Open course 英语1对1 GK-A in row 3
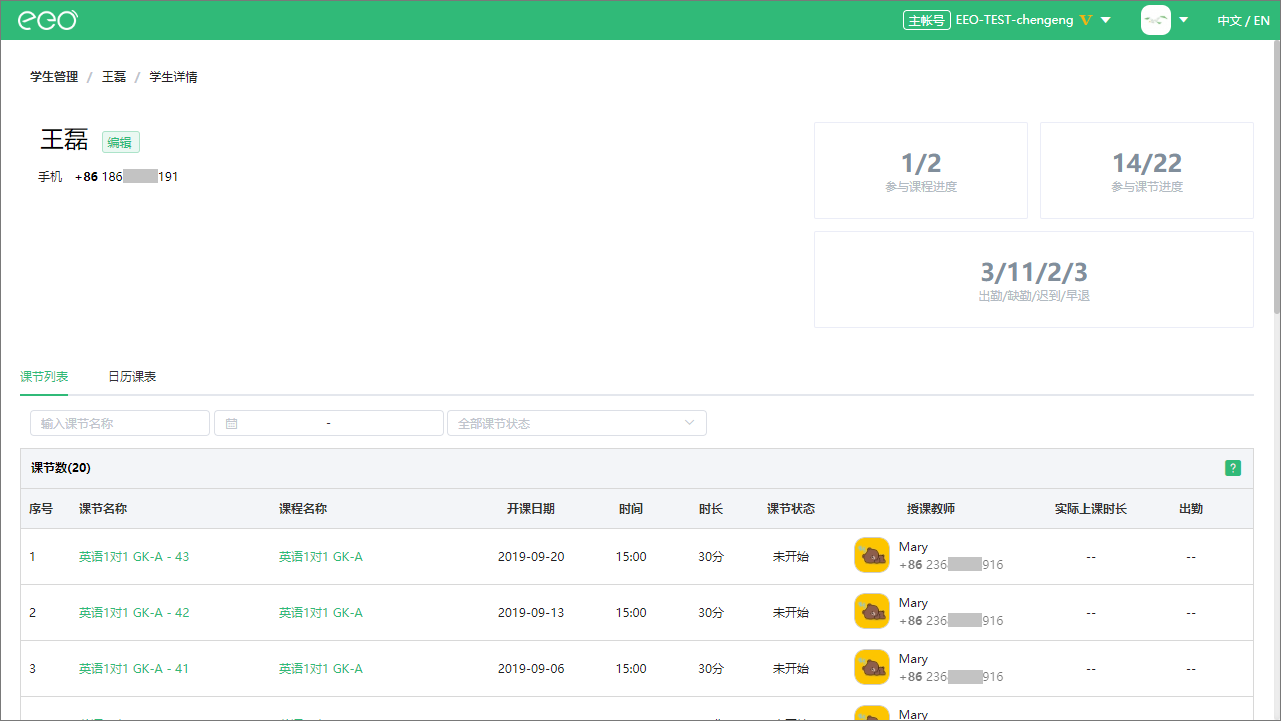This screenshot has height=721, width=1281. pyautogui.click(x=321, y=669)
